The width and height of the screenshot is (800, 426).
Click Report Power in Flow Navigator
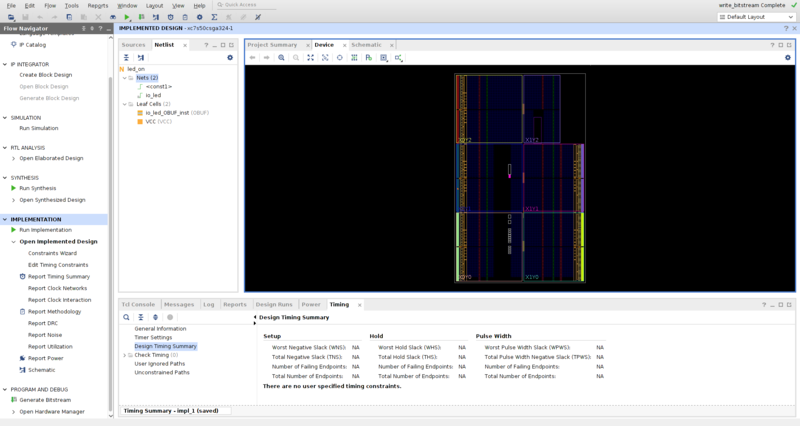point(45,358)
